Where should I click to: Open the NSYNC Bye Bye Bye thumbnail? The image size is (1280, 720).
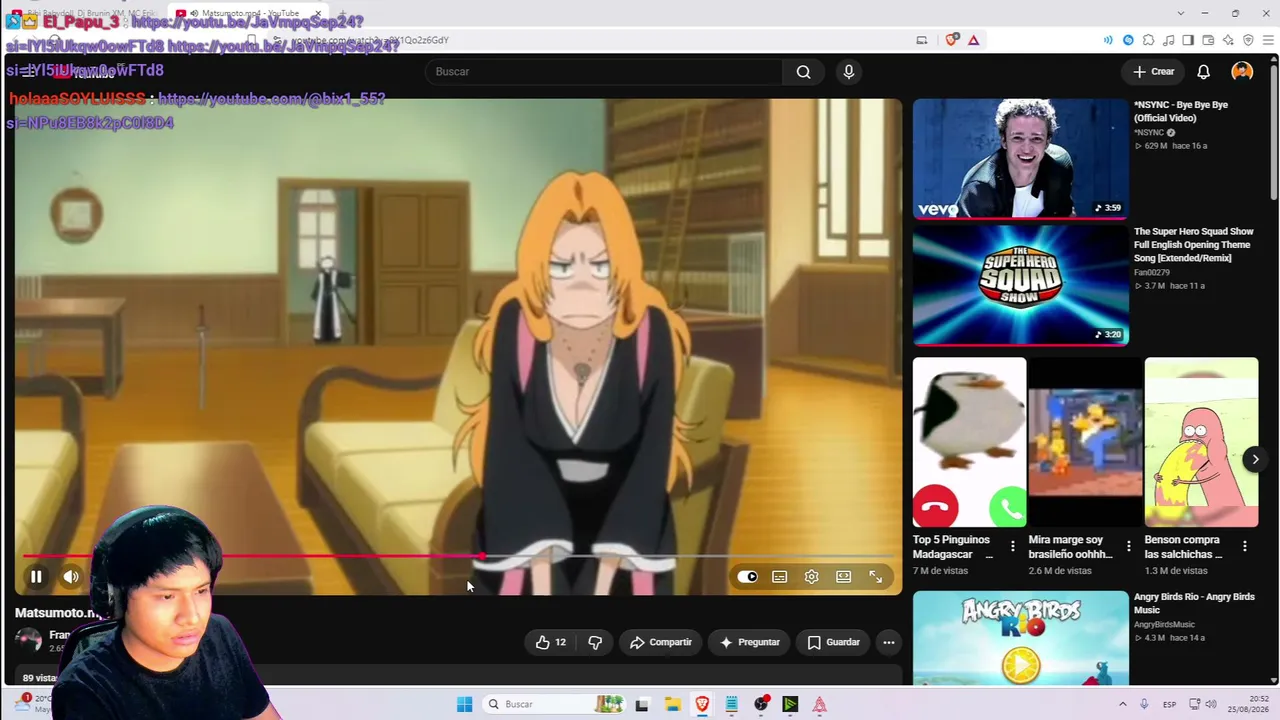pyautogui.click(x=1020, y=158)
